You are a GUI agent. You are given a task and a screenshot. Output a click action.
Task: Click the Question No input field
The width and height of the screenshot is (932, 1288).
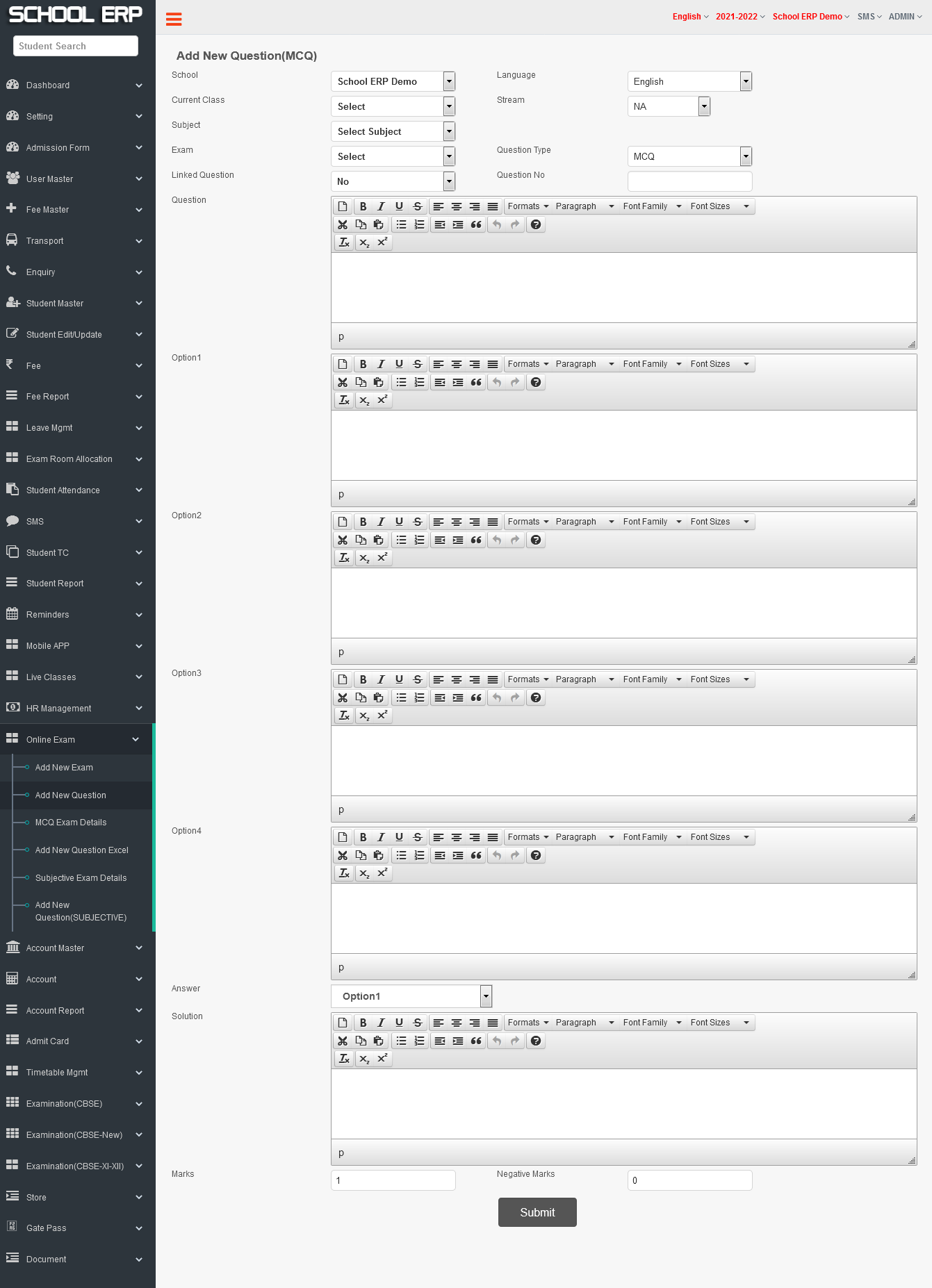pos(689,181)
